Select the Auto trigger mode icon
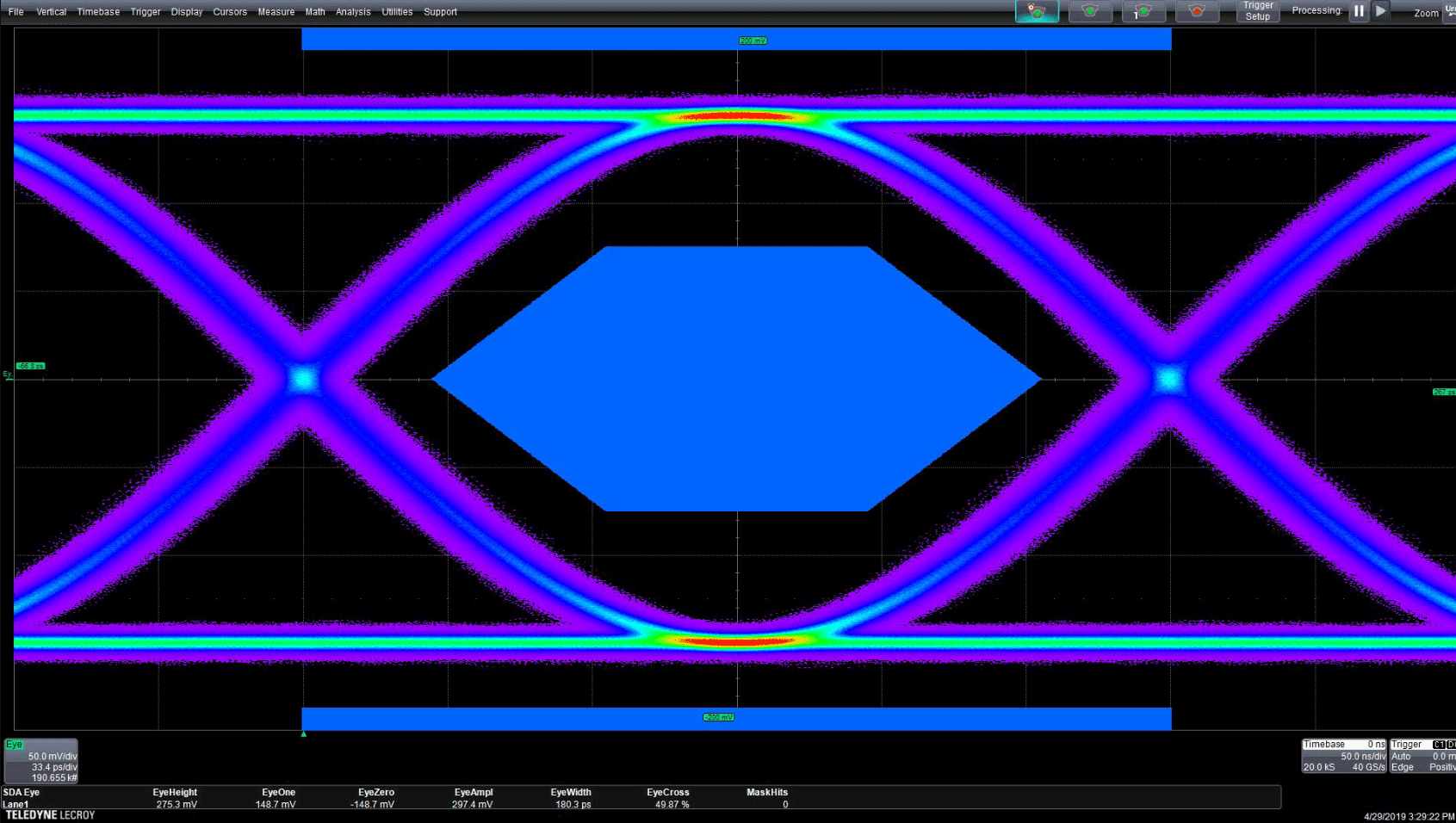The width and height of the screenshot is (1456, 823). pyautogui.click(x=1037, y=11)
